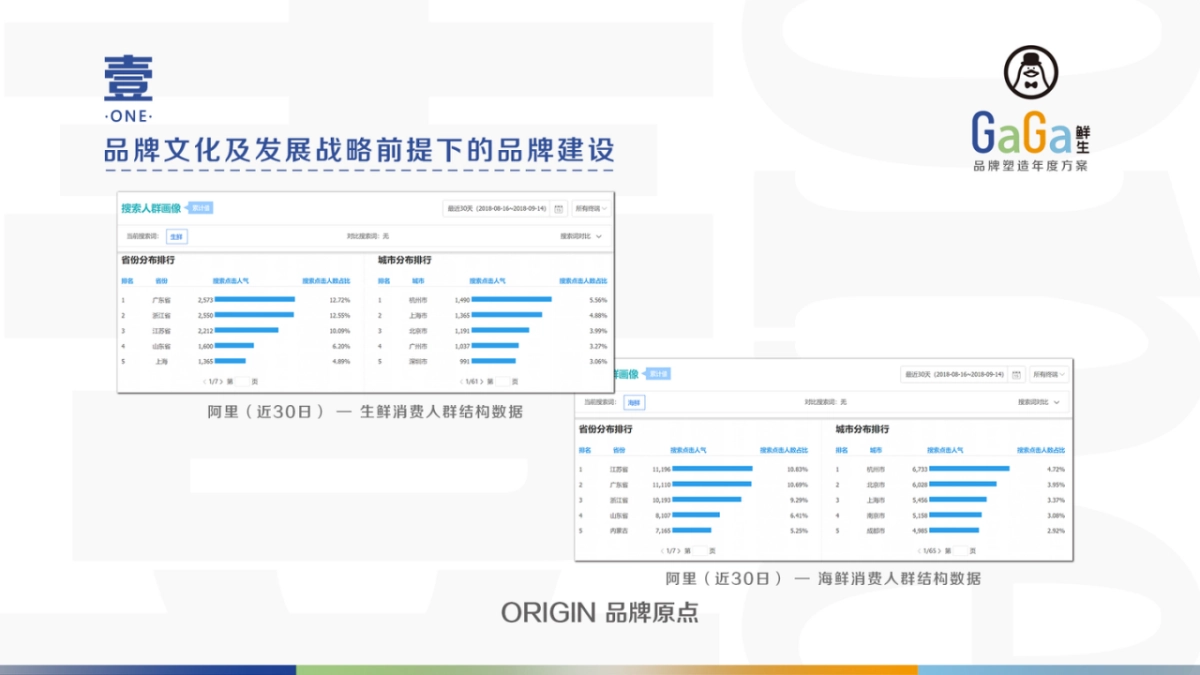This screenshot has height=675, width=1200.
Task: Open calendar icon in the 生鲜 panel
Action: [x=559, y=208]
